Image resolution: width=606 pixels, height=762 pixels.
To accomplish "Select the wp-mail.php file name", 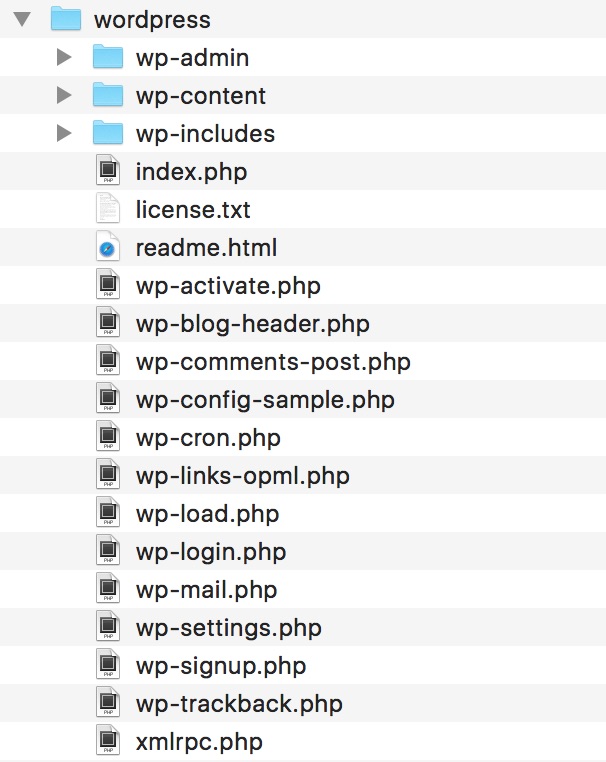I will pyautogui.click(x=206, y=590).
